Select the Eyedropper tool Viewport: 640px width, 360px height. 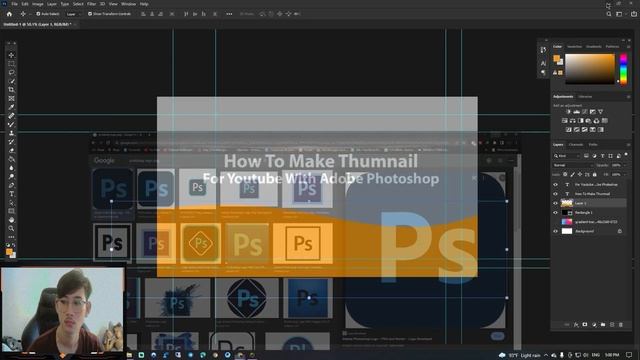[x=11, y=107]
